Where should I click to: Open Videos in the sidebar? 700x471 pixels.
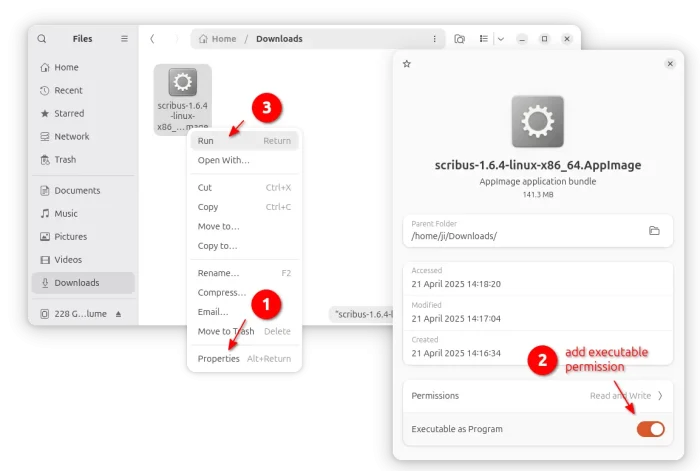[x=83, y=260]
